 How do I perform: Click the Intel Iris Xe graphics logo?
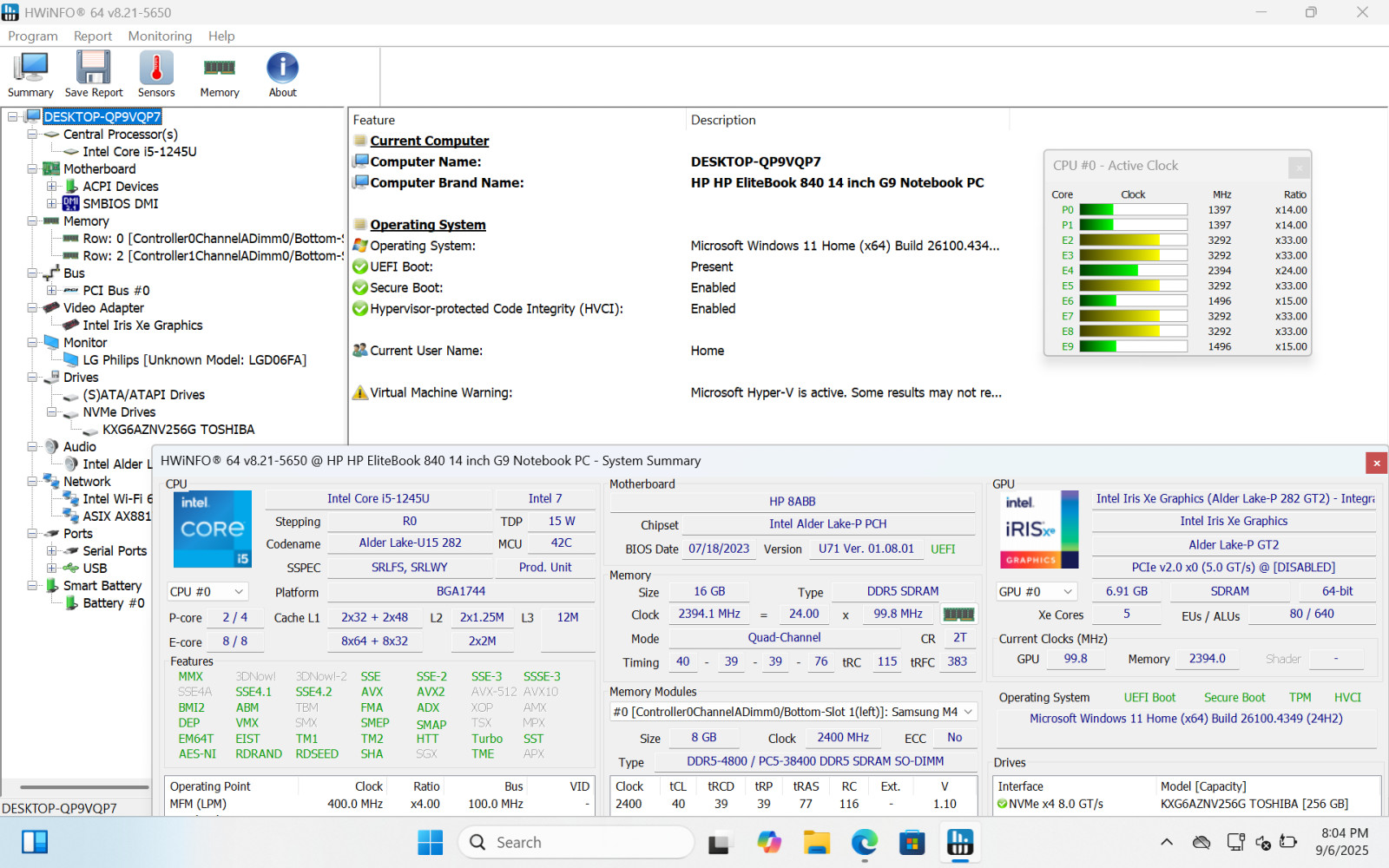pos(1040,529)
